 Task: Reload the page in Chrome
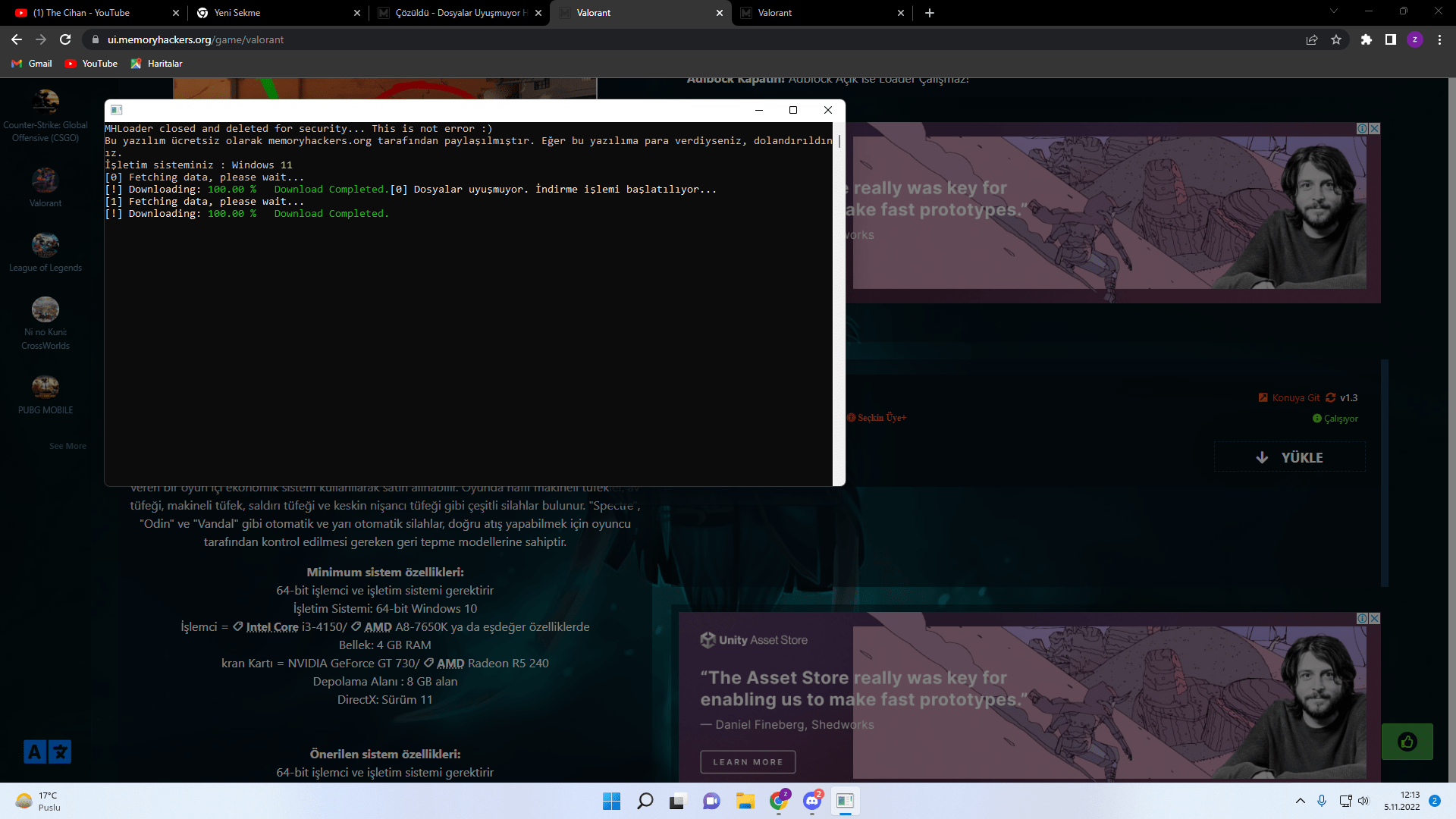[65, 39]
